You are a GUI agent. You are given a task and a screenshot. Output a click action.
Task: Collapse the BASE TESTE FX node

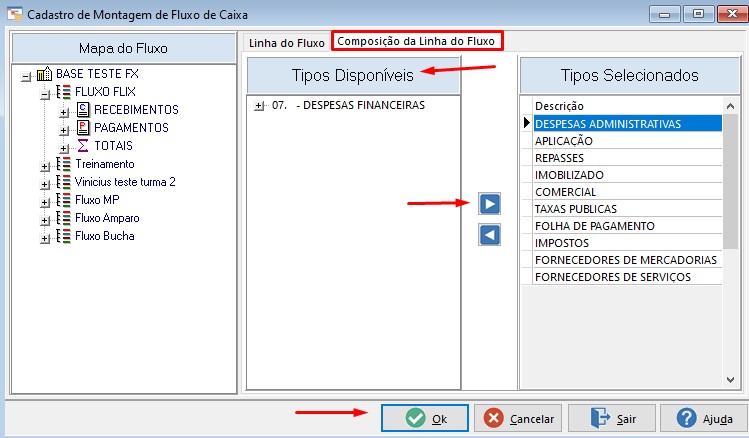[26, 76]
